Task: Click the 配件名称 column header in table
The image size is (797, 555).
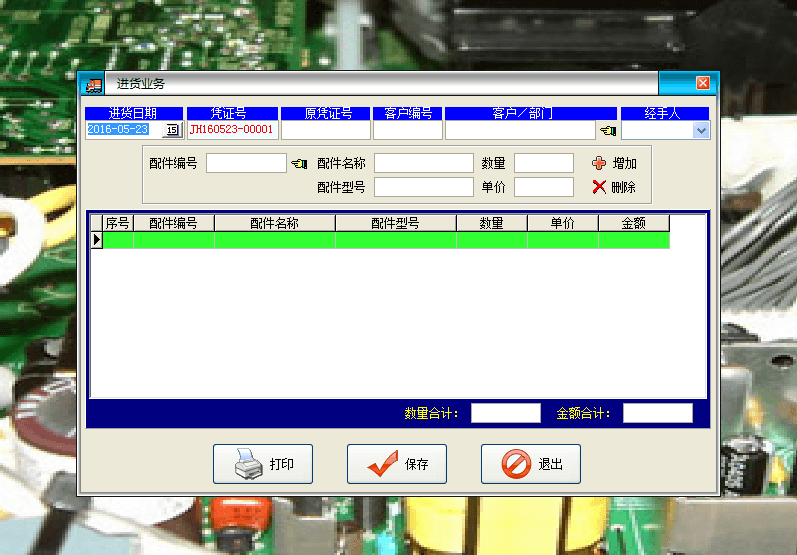Action: 274,224
